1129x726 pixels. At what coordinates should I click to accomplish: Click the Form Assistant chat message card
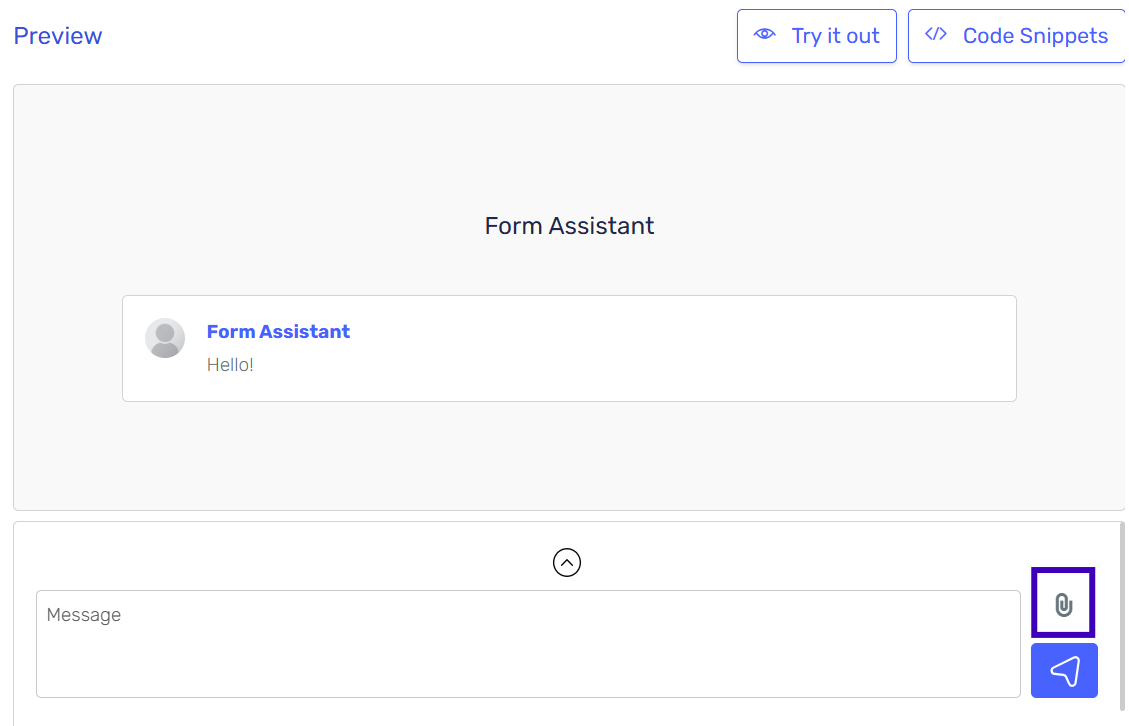[569, 349]
